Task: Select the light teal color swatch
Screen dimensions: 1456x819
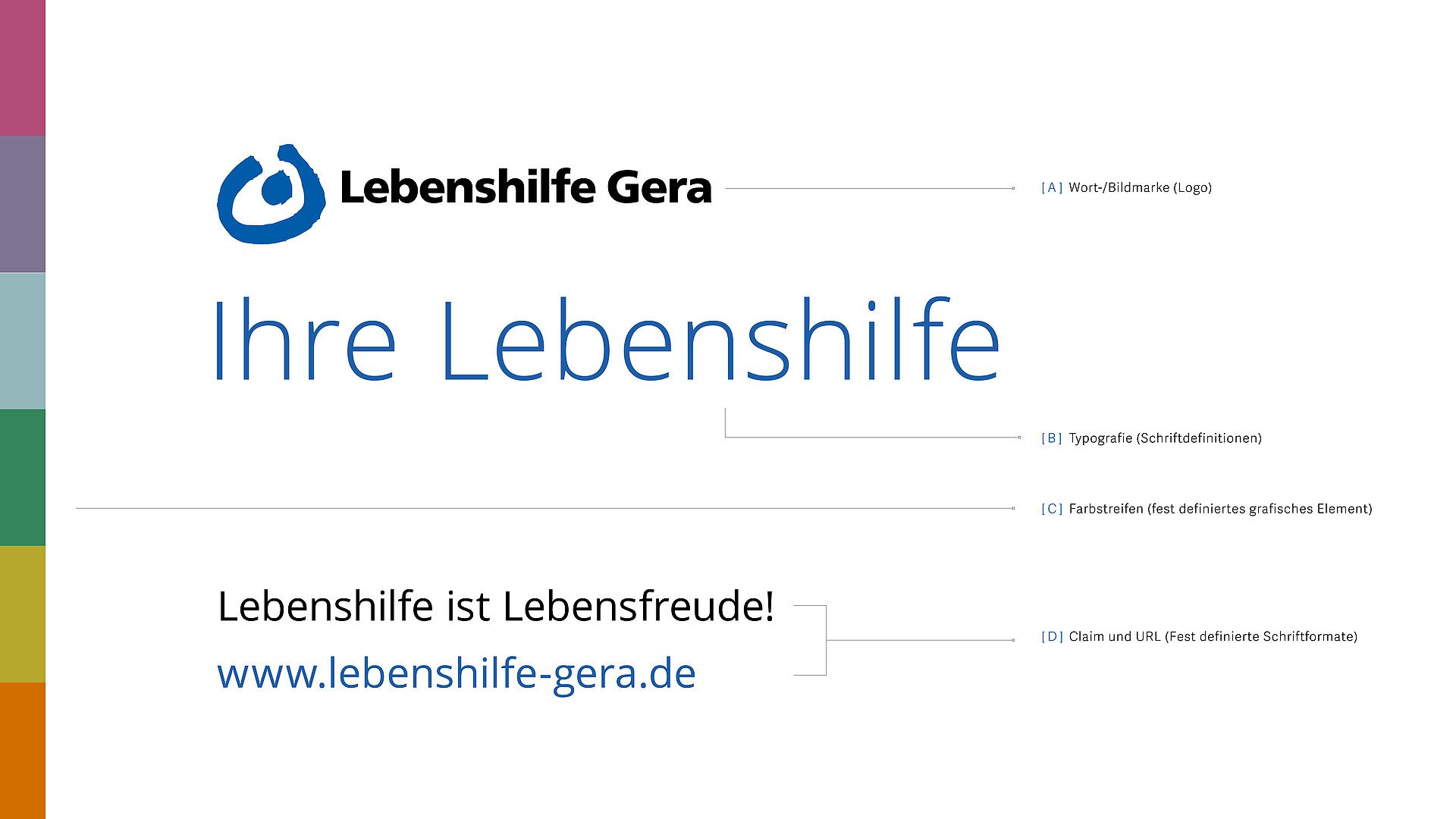Action: [x=23, y=341]
